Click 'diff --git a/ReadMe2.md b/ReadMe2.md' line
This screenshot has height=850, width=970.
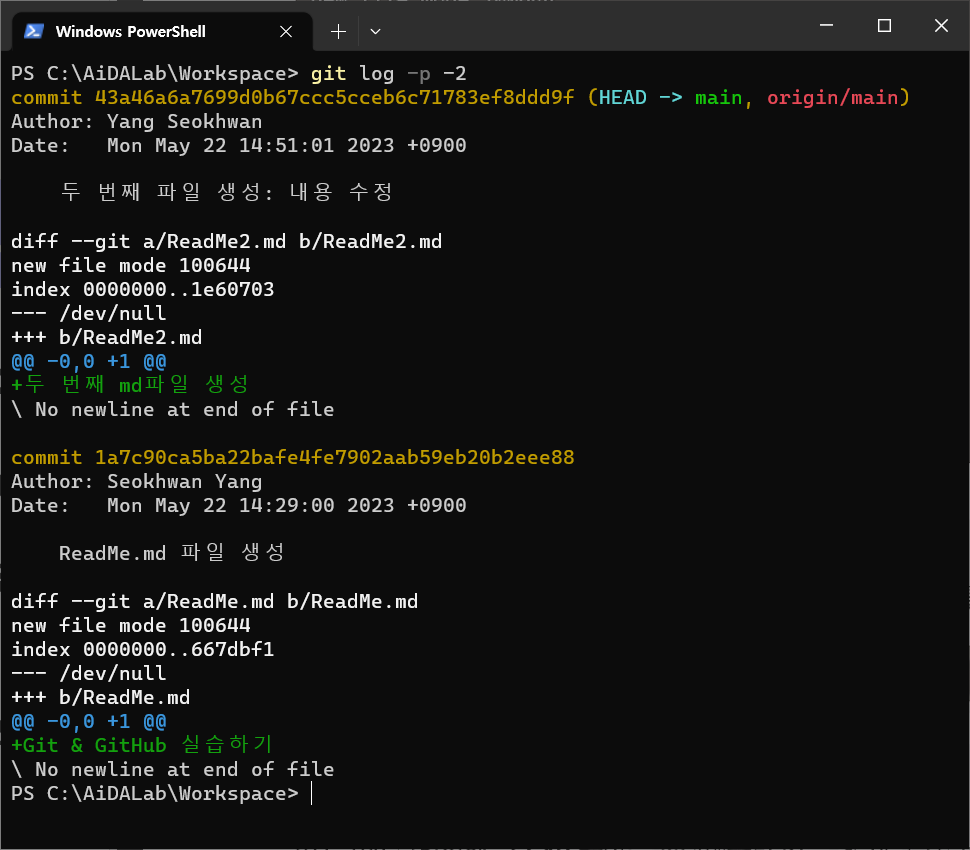coord(226,241)
